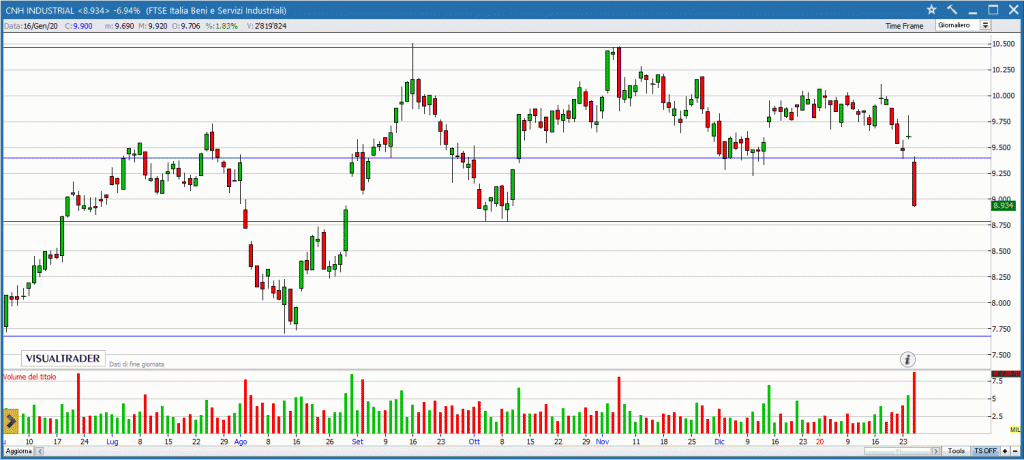
Task: Click the VISUALTRADER logo
Action: [x=63, y=359]
